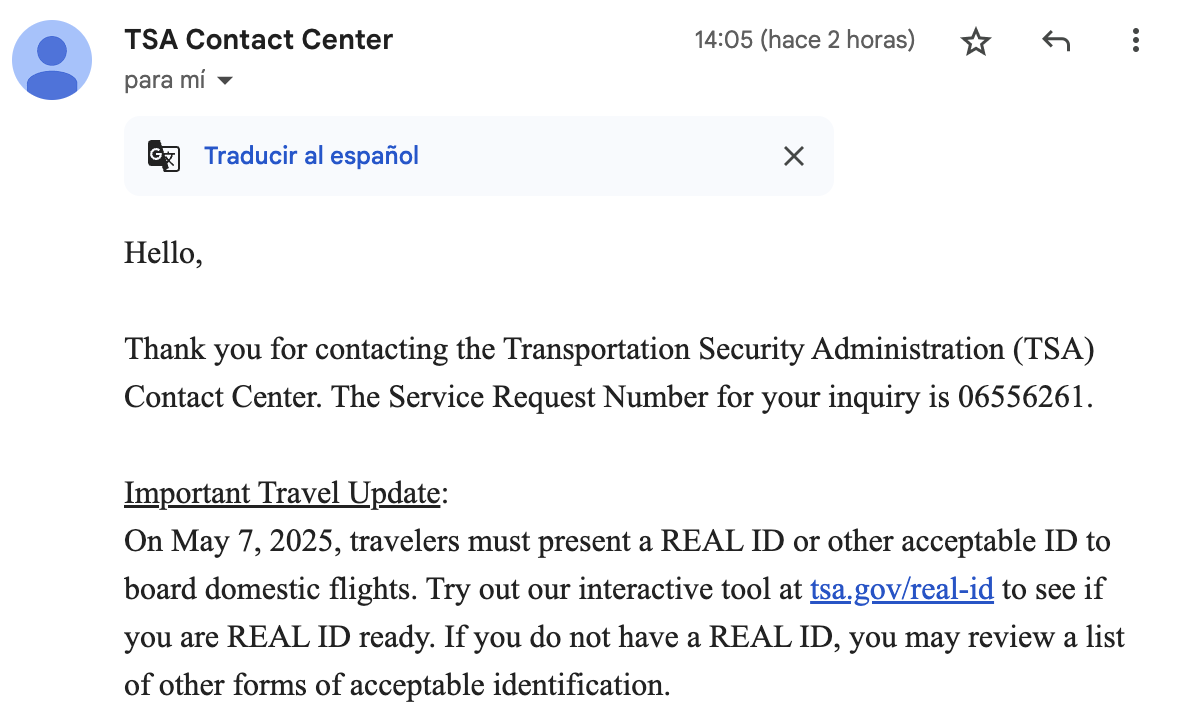The height and width of the screenshot is (724, 1190).
Task: Click the service request number 06556261
Action: [1020, 397]
